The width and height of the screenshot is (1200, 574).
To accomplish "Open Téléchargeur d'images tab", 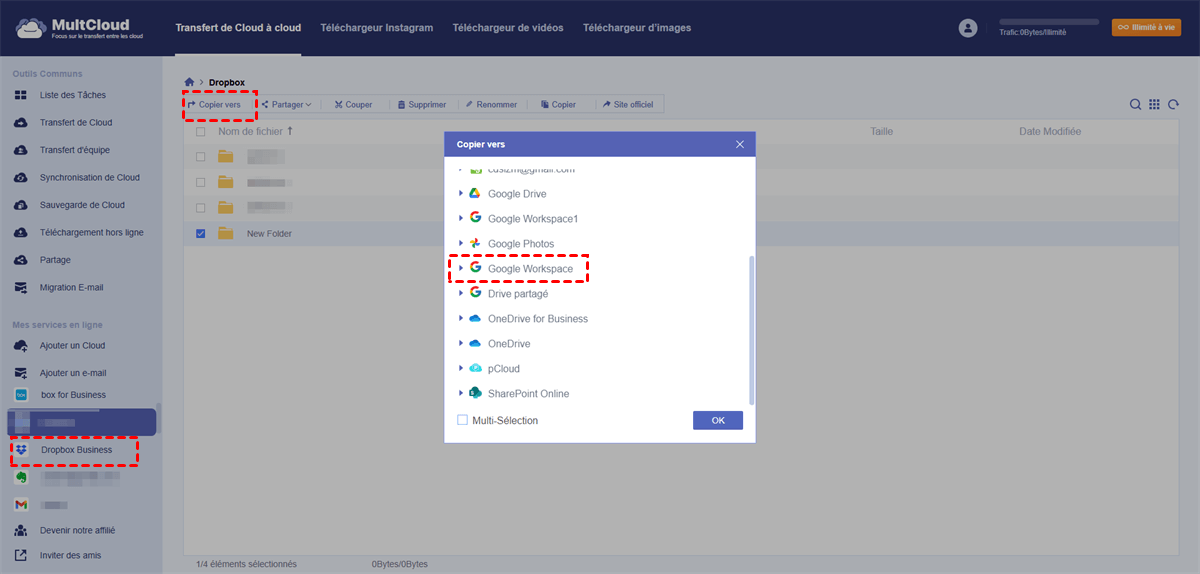I will pyautogui.click(x=637, y=28).
